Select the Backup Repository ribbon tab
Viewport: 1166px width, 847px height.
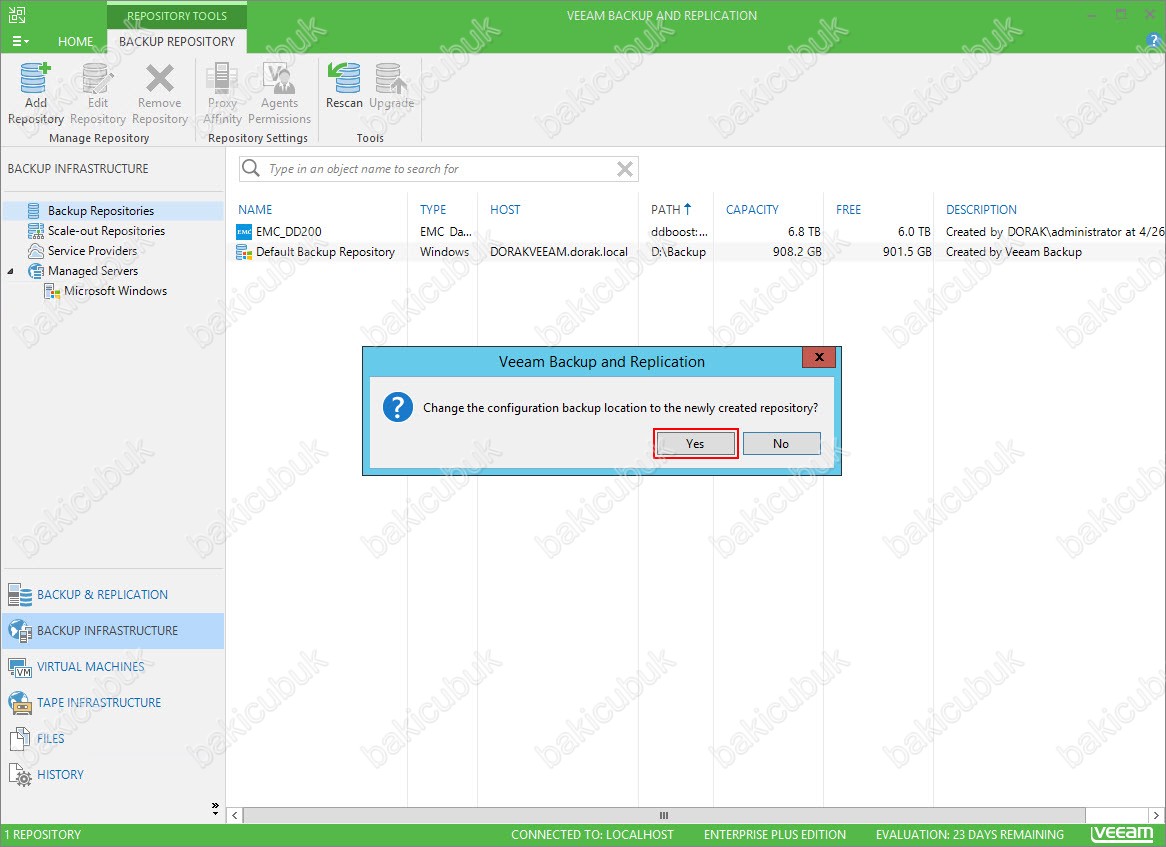pyautogui.click(x=177, y=42)
